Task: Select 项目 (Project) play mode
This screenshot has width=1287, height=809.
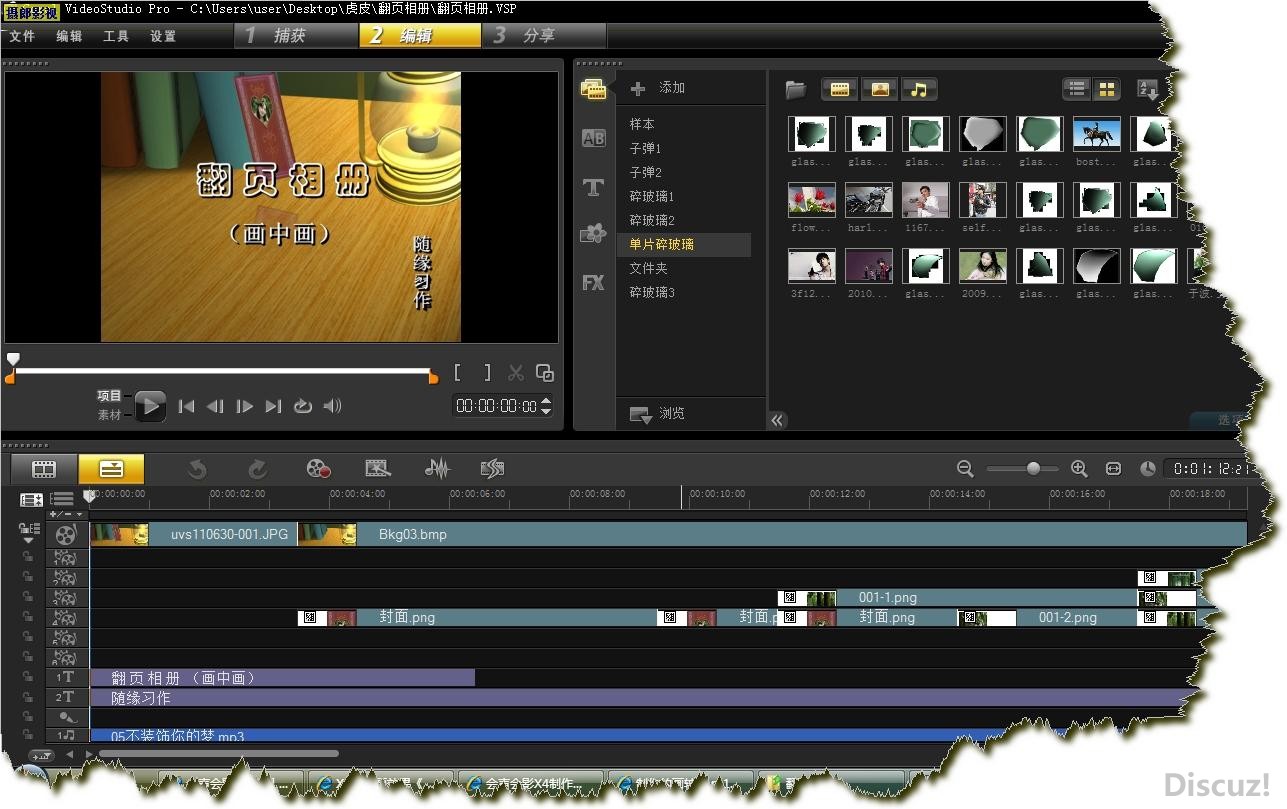Action: [109, 395]
